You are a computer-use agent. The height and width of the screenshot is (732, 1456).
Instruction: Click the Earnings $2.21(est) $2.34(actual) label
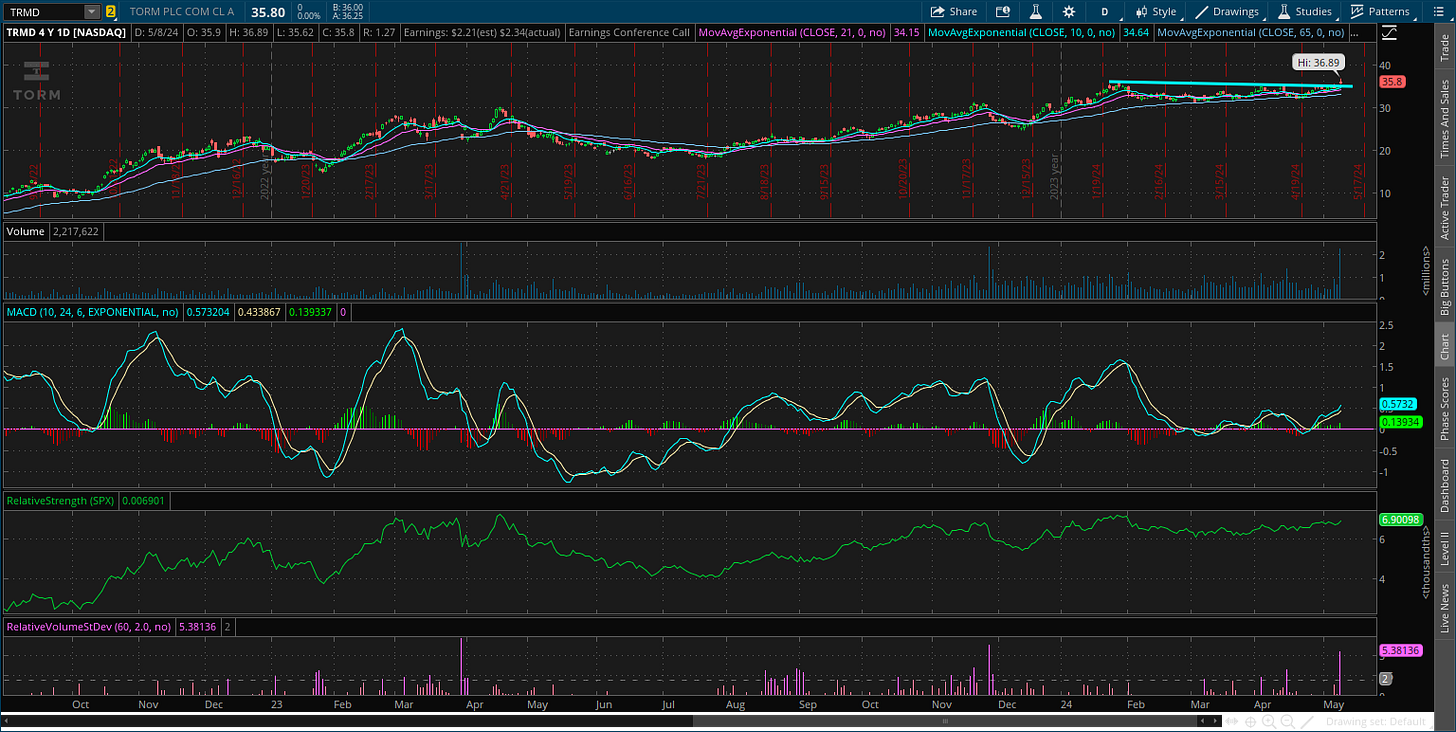pos(482,32)
